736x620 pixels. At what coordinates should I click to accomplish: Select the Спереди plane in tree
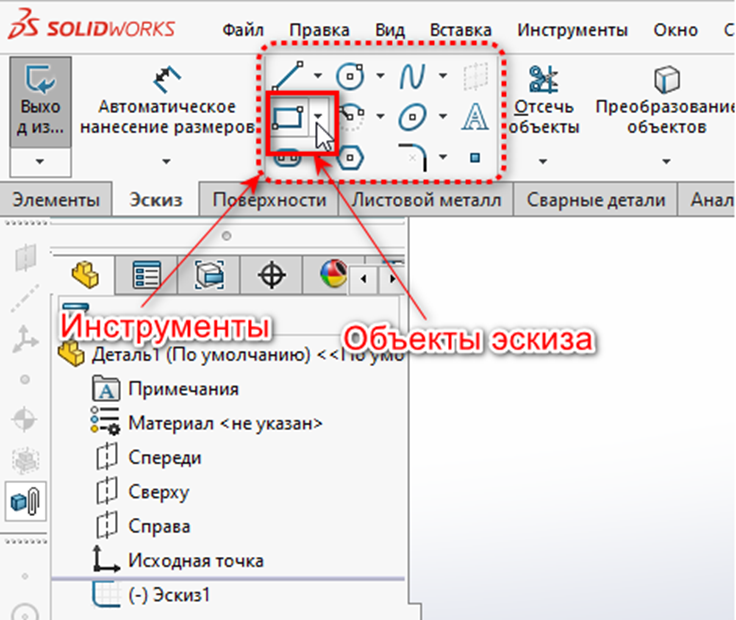pos(148,458)
